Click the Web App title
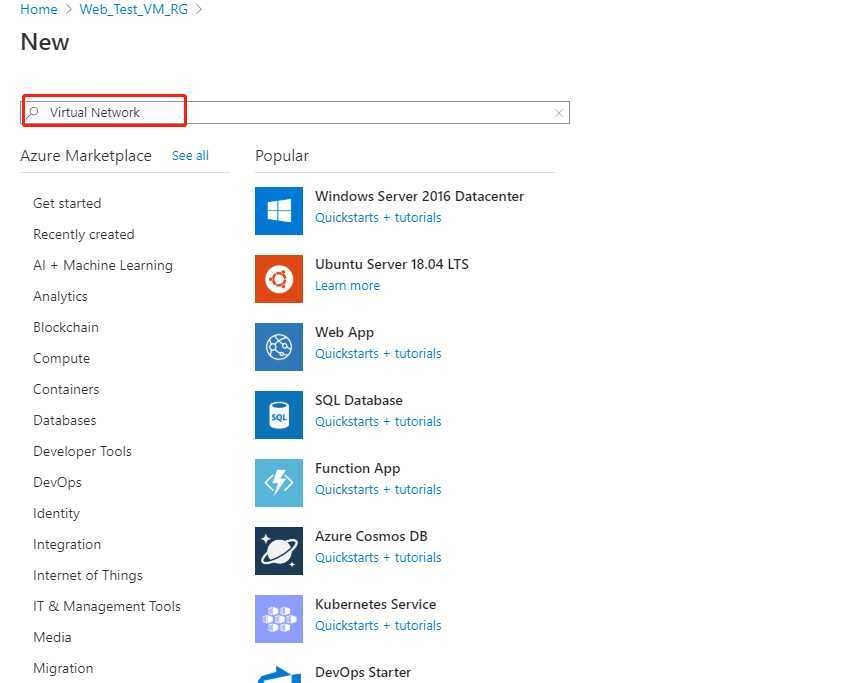The width and height of the screenshot is (842, 683). tap(344, 333)
